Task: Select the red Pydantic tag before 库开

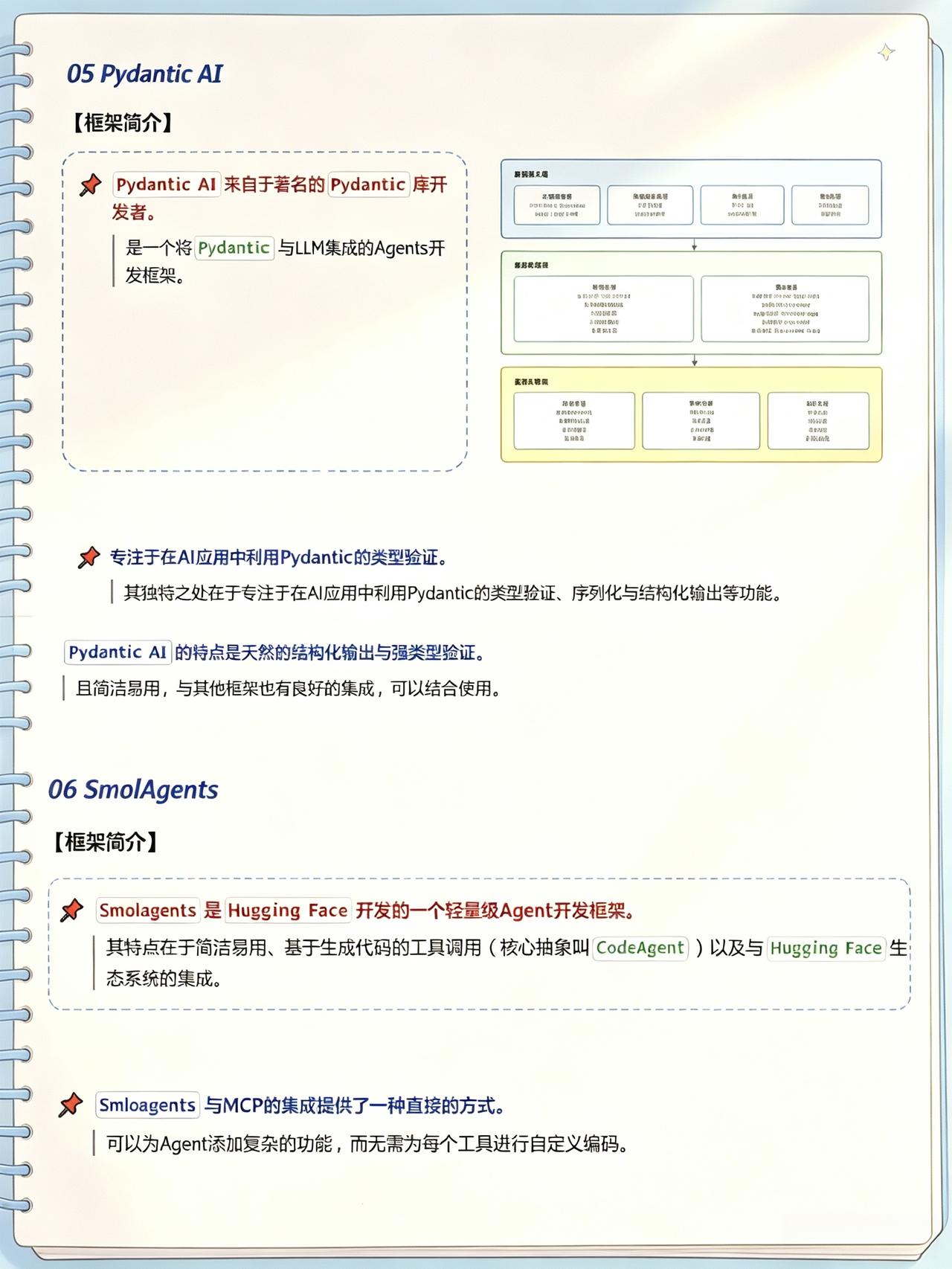Action: pos(368,184)
